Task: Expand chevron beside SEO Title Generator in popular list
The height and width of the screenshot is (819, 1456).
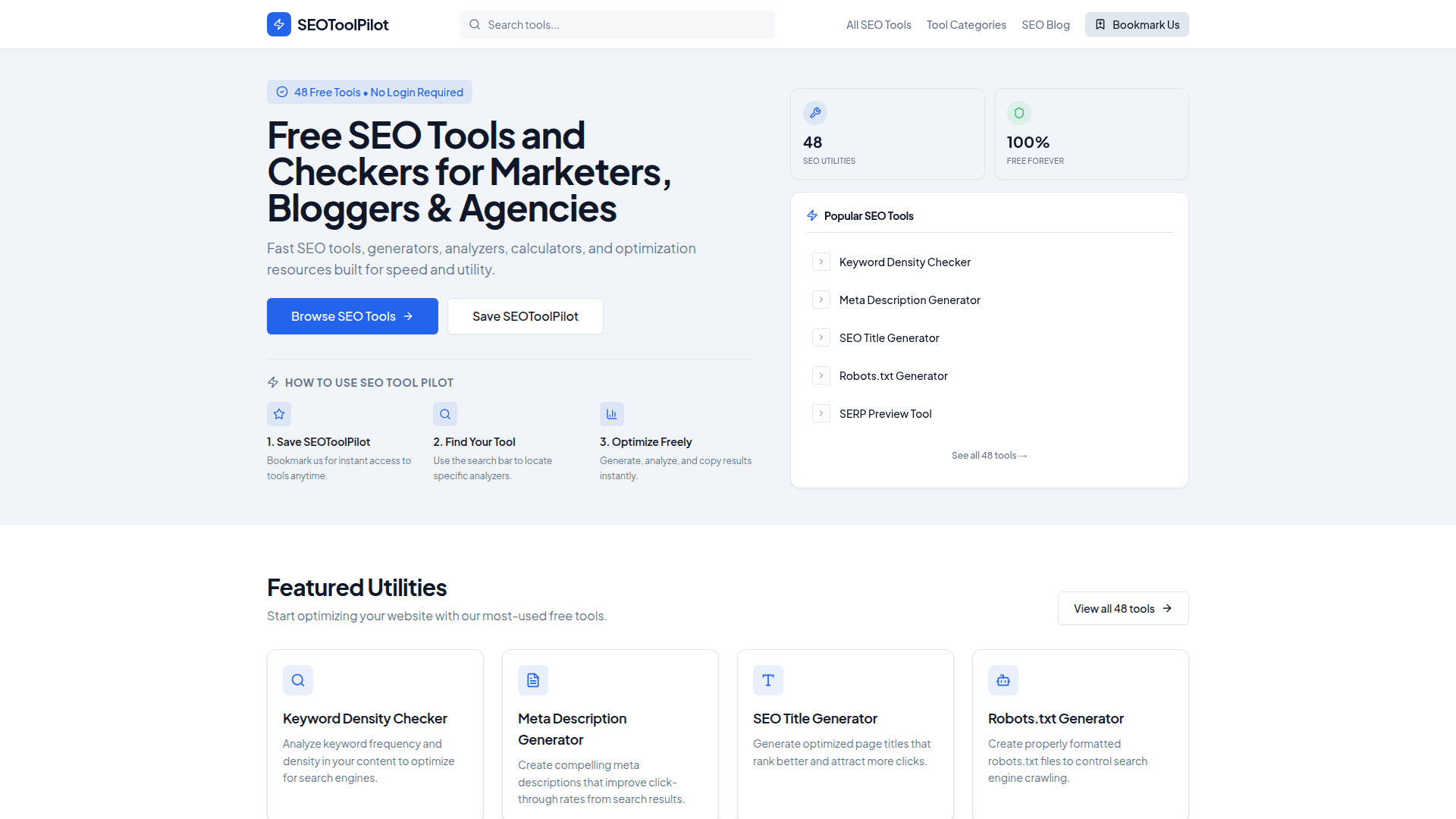Action: click(821, 337)
